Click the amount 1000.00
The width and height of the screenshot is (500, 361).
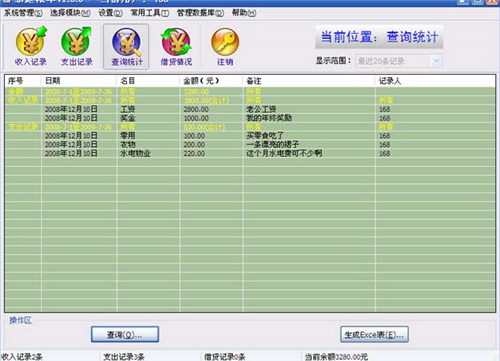(x=196, y=118)
